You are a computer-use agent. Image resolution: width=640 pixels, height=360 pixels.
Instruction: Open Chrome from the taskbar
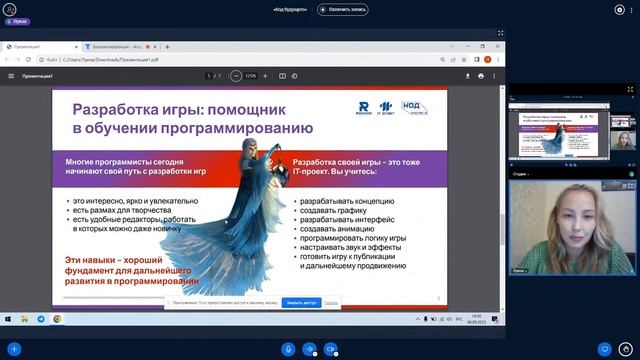click(57, 319)
